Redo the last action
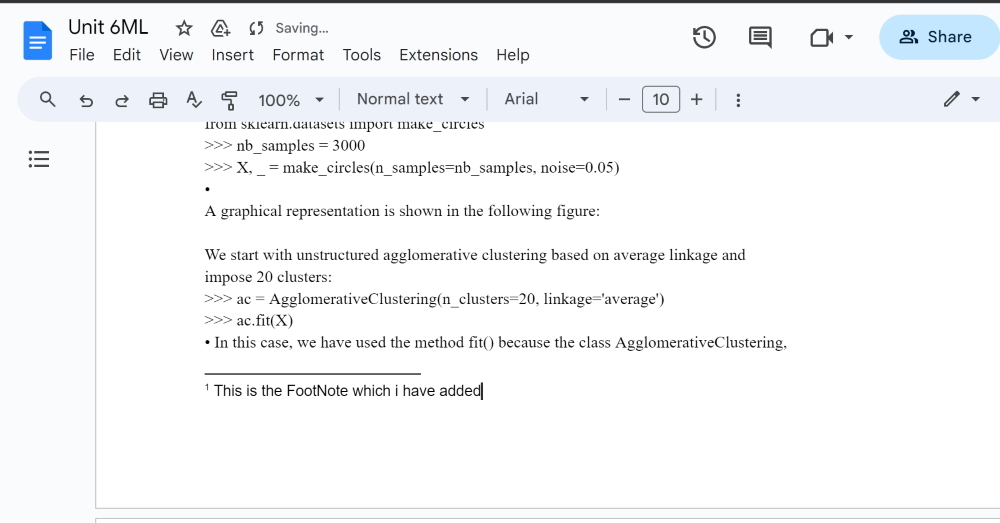 122,100
